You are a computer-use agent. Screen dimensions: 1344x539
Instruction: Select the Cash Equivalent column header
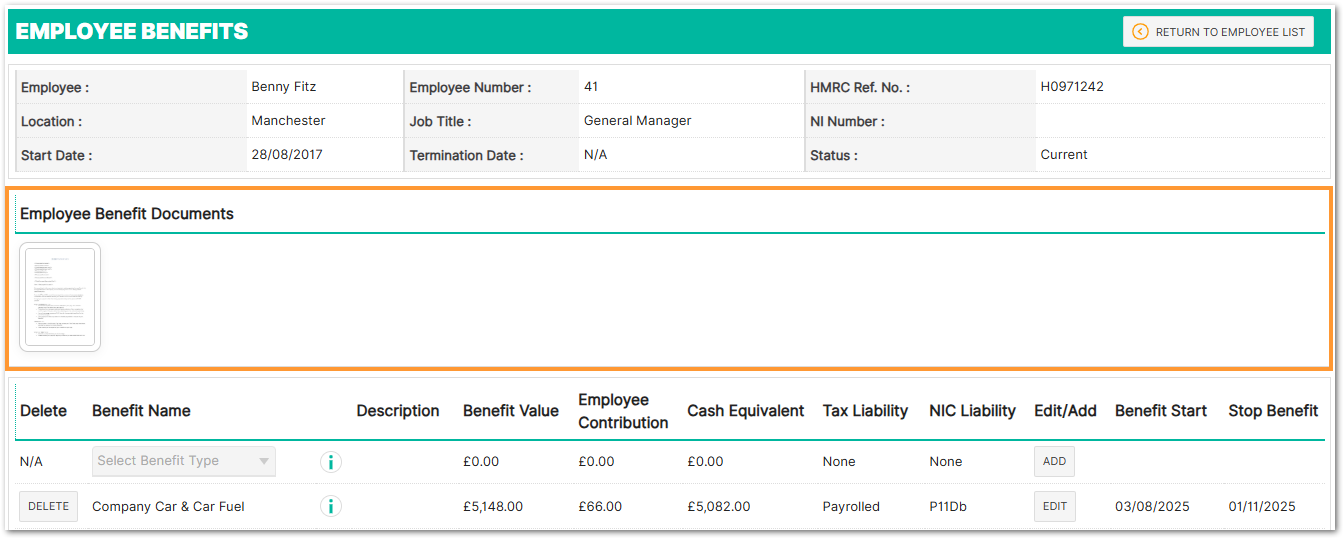click(x=745, y=411)
